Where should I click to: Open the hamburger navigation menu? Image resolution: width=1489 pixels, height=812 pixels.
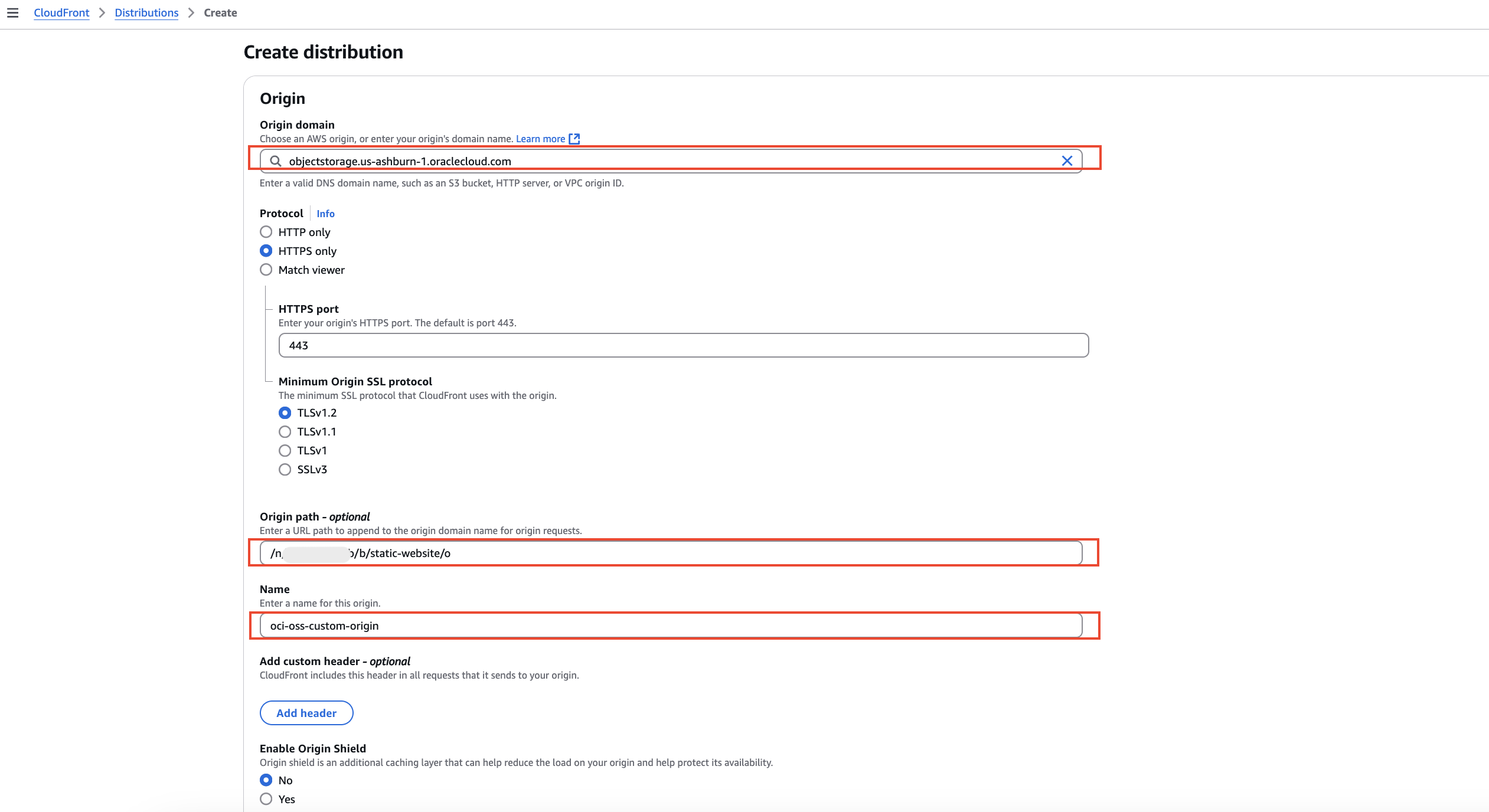click(12, 13)
